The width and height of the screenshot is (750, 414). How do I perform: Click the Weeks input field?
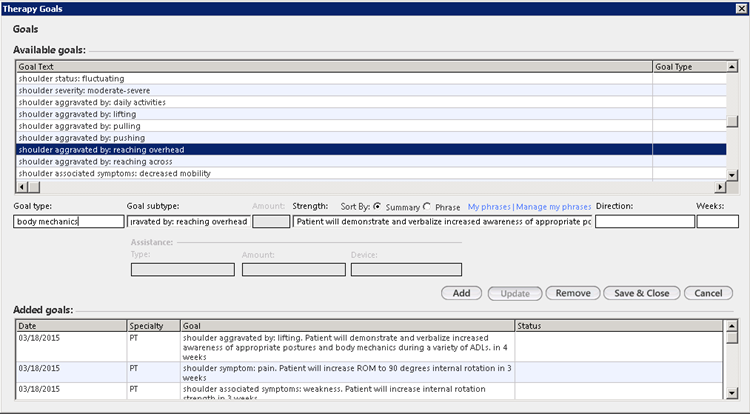pyautogui.click(x=717, y=221)
